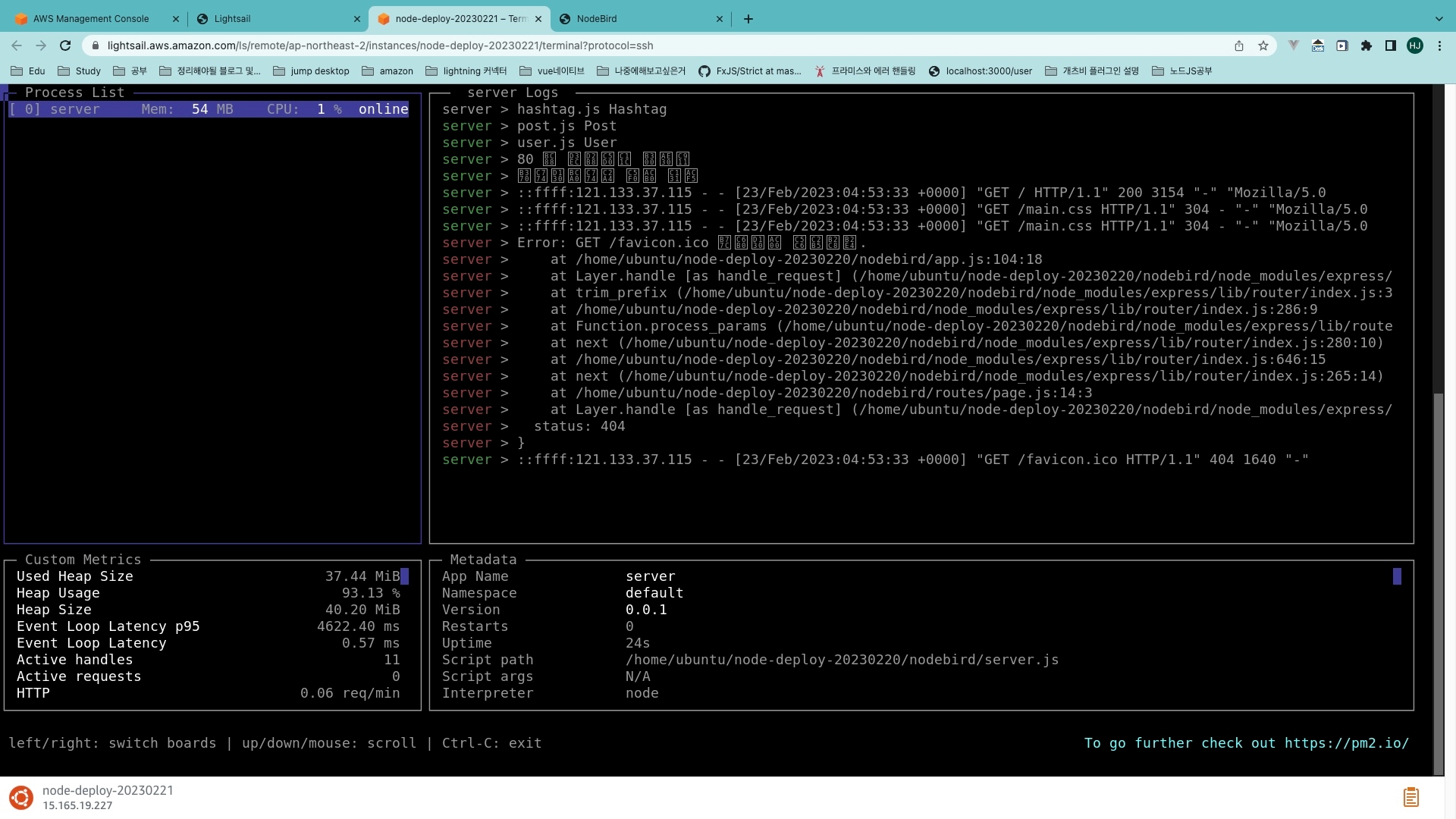1456x819 pixels.
Task: Open the 프라미스와 에러 핸들링 bookmark
Action: coord(865,71)
